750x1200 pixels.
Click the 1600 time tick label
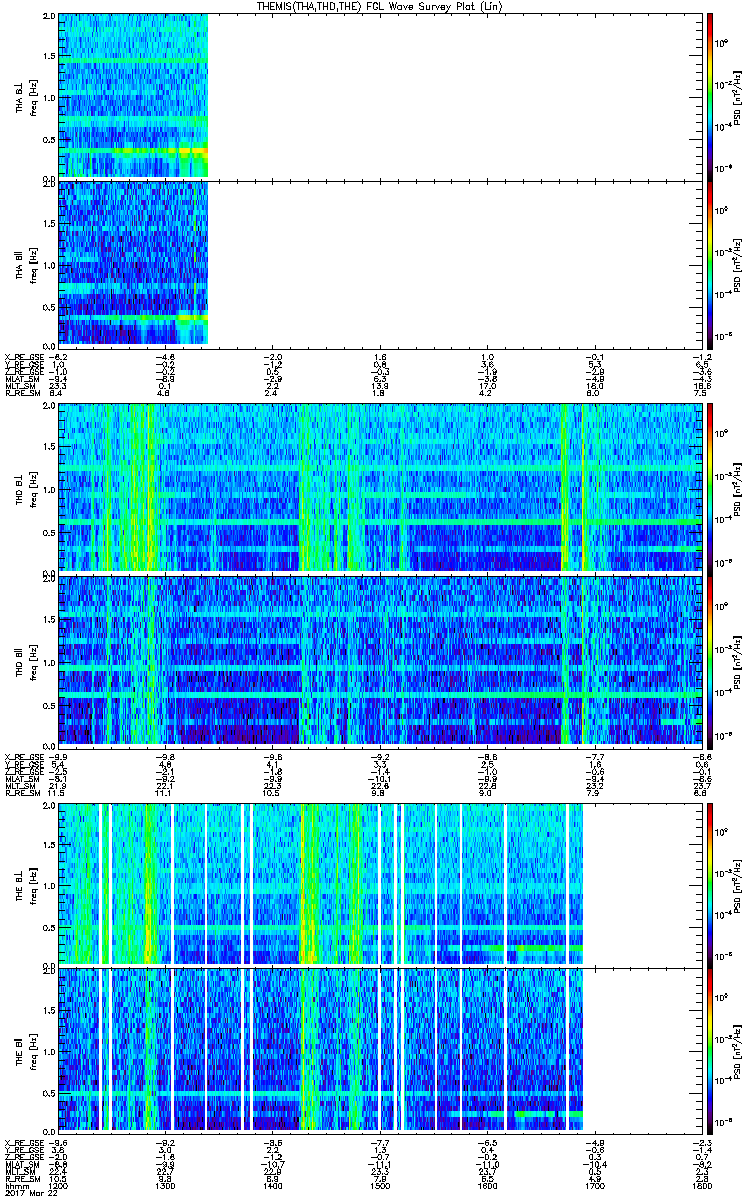(487, 1184)
